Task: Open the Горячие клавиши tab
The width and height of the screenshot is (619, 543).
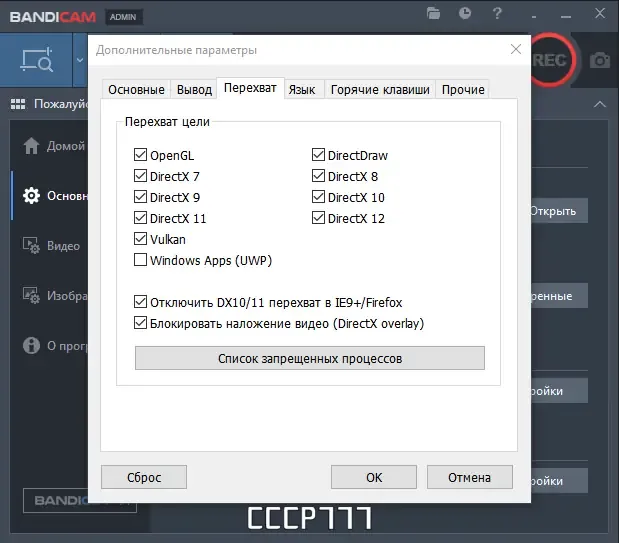Action: [380, 90]
